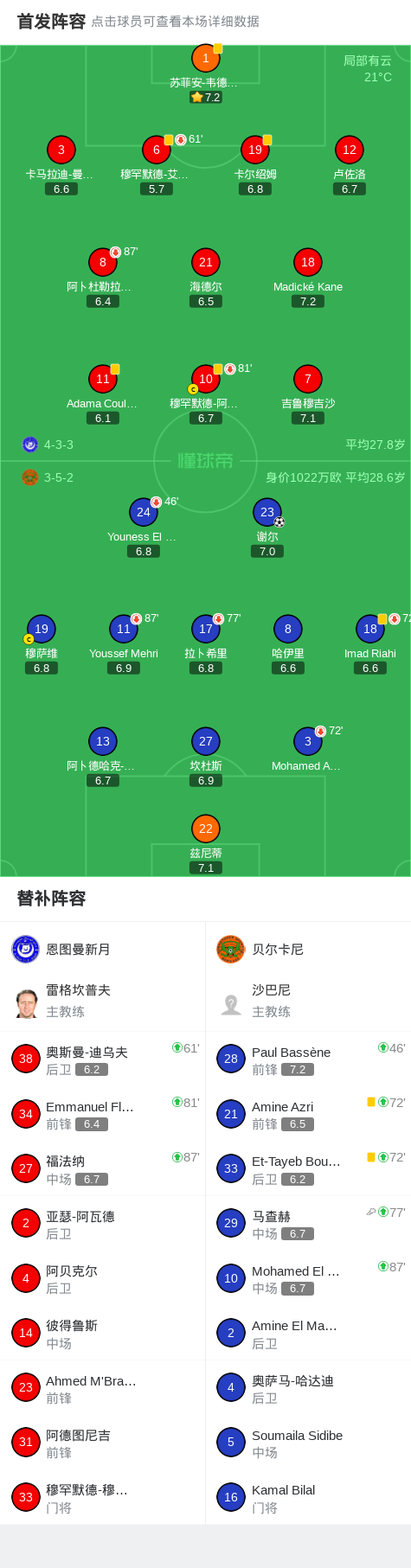
Task: Select substitute 奥斯曼-迪乌夫 row
Action: pos(102,1059)
